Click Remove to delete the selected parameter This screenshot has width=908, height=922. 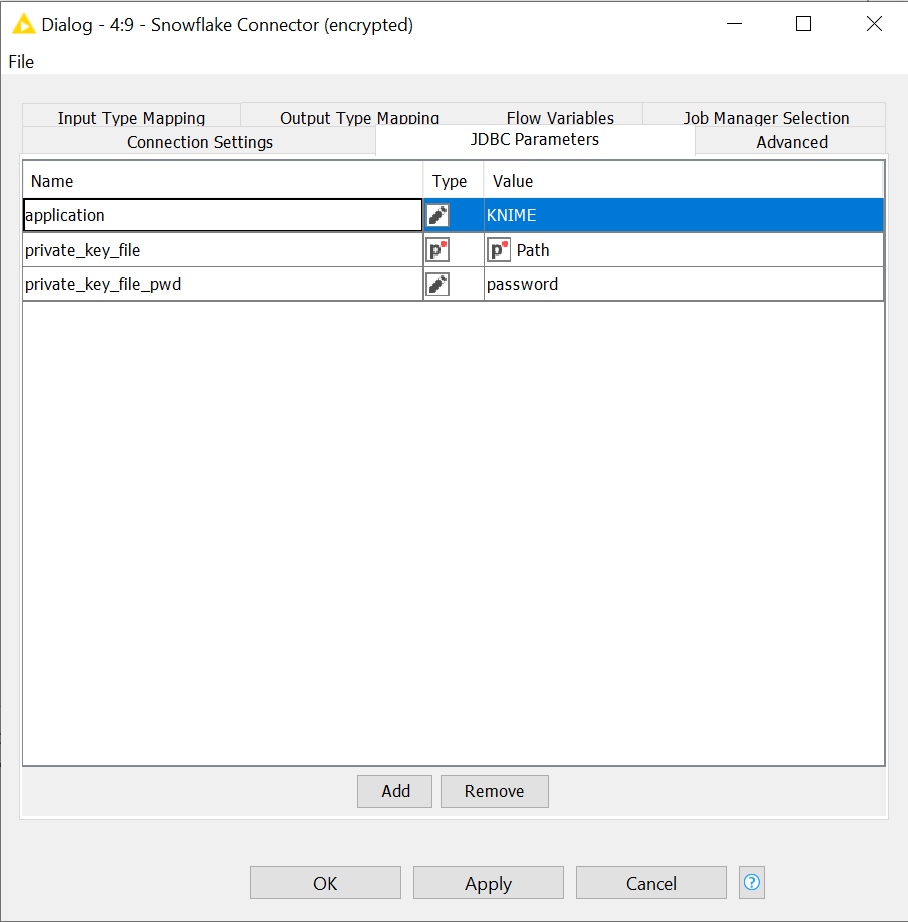pos(495,791)
